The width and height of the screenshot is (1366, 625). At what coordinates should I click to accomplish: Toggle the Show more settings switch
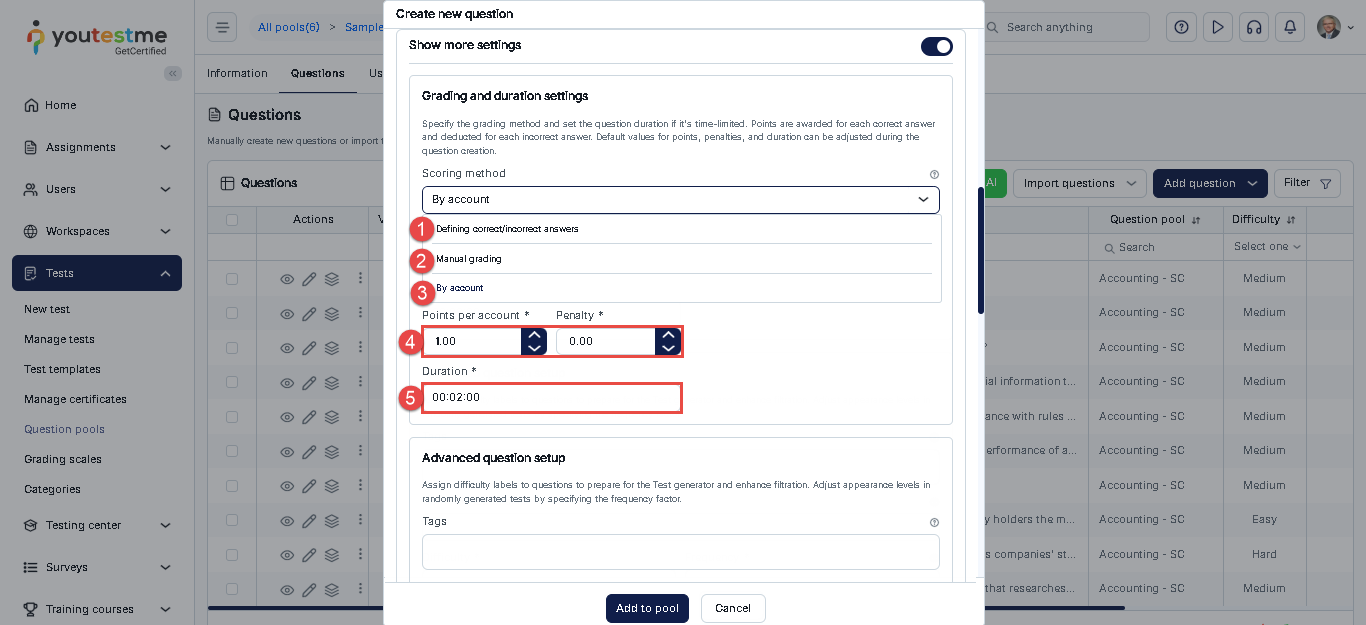pyautogui.click(x=936, y=46)
